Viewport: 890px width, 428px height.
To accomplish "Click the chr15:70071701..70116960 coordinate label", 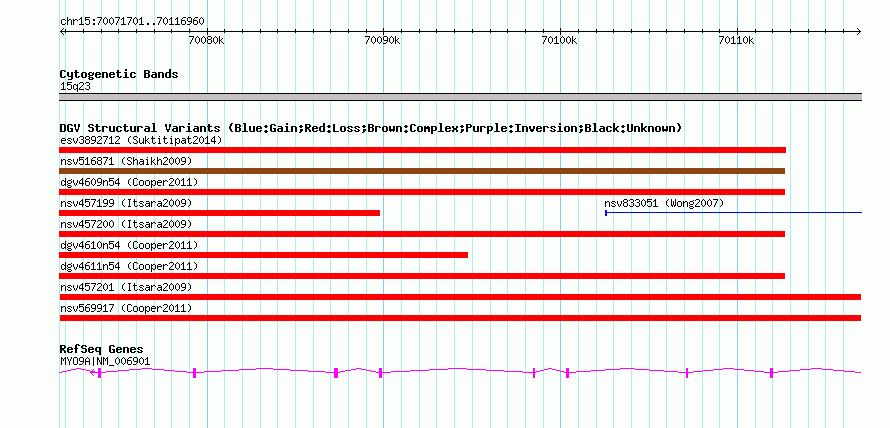I will tap(132, 22).
